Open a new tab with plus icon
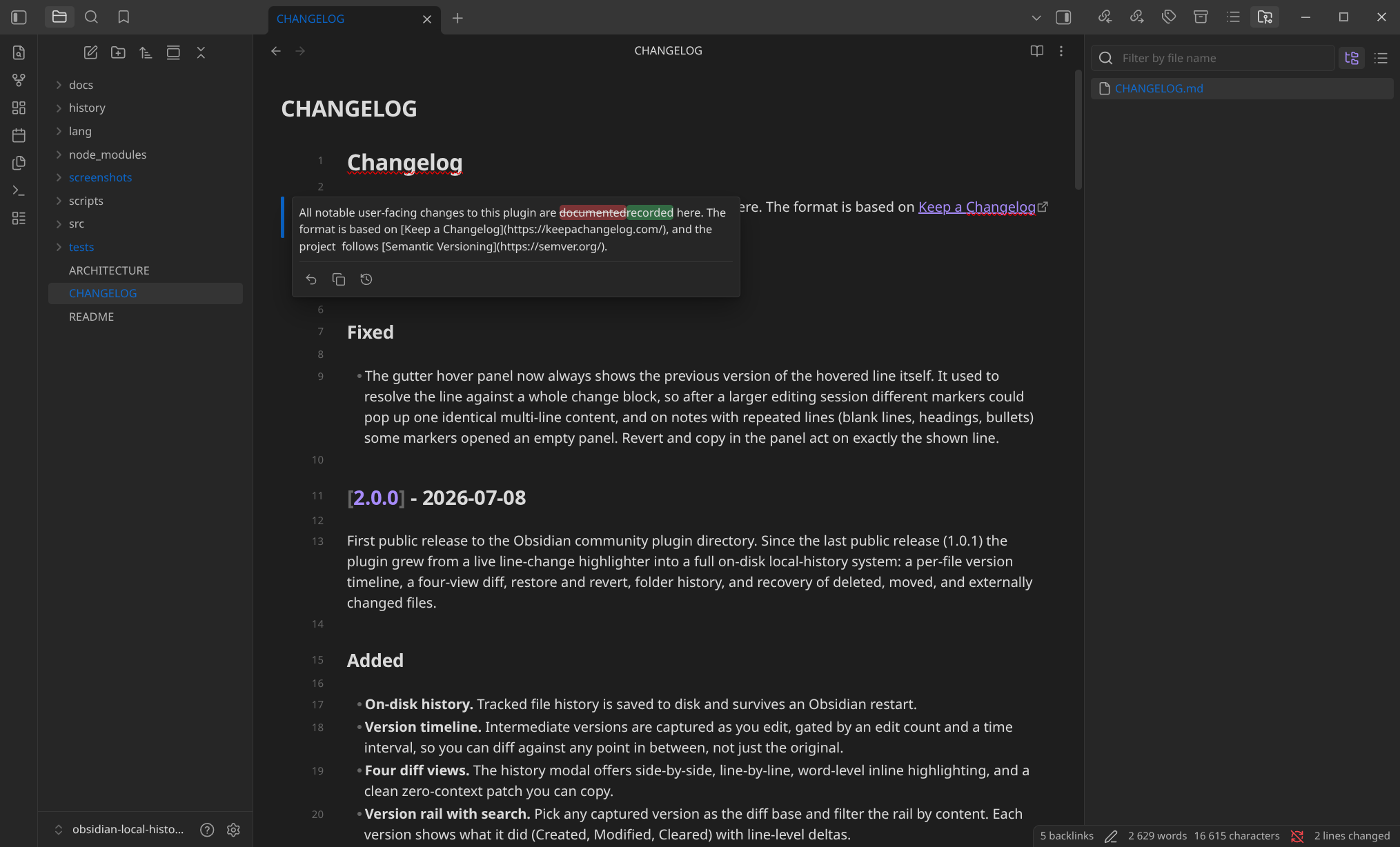The image size is (1400, 847). click(457, 19)
